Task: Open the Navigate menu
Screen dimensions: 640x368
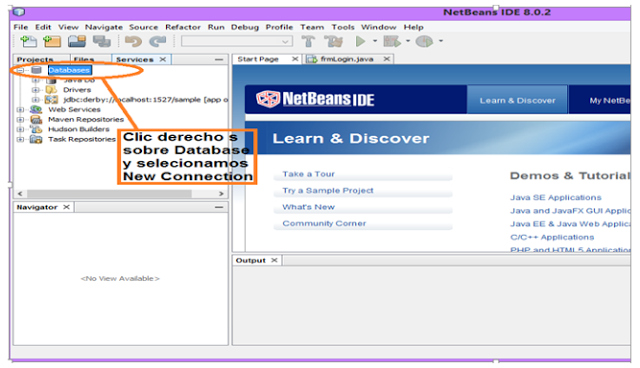Action: (x=104, y=27)
